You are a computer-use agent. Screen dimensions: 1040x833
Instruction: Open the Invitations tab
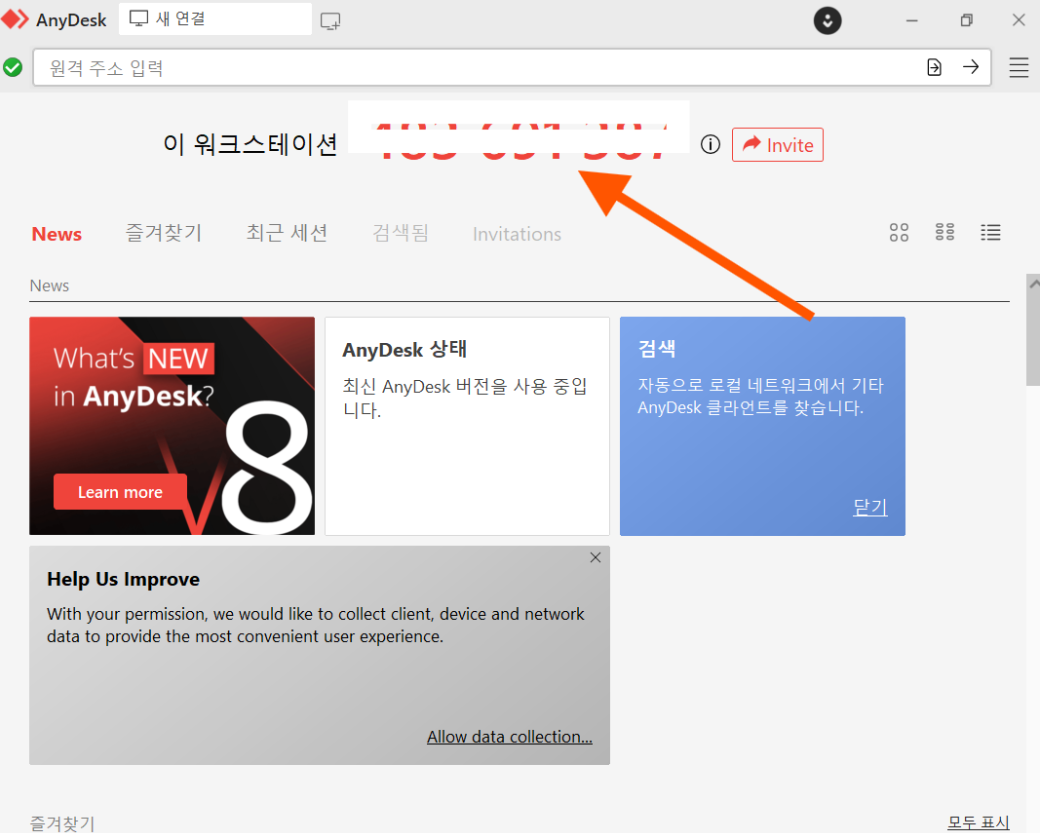[x=517, y=234]
